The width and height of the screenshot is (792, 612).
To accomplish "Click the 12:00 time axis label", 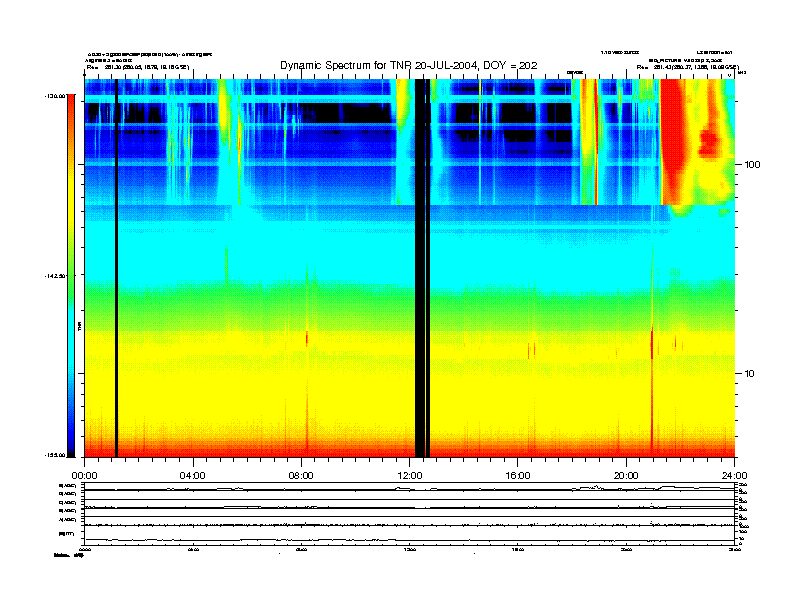I will [410, 476].
